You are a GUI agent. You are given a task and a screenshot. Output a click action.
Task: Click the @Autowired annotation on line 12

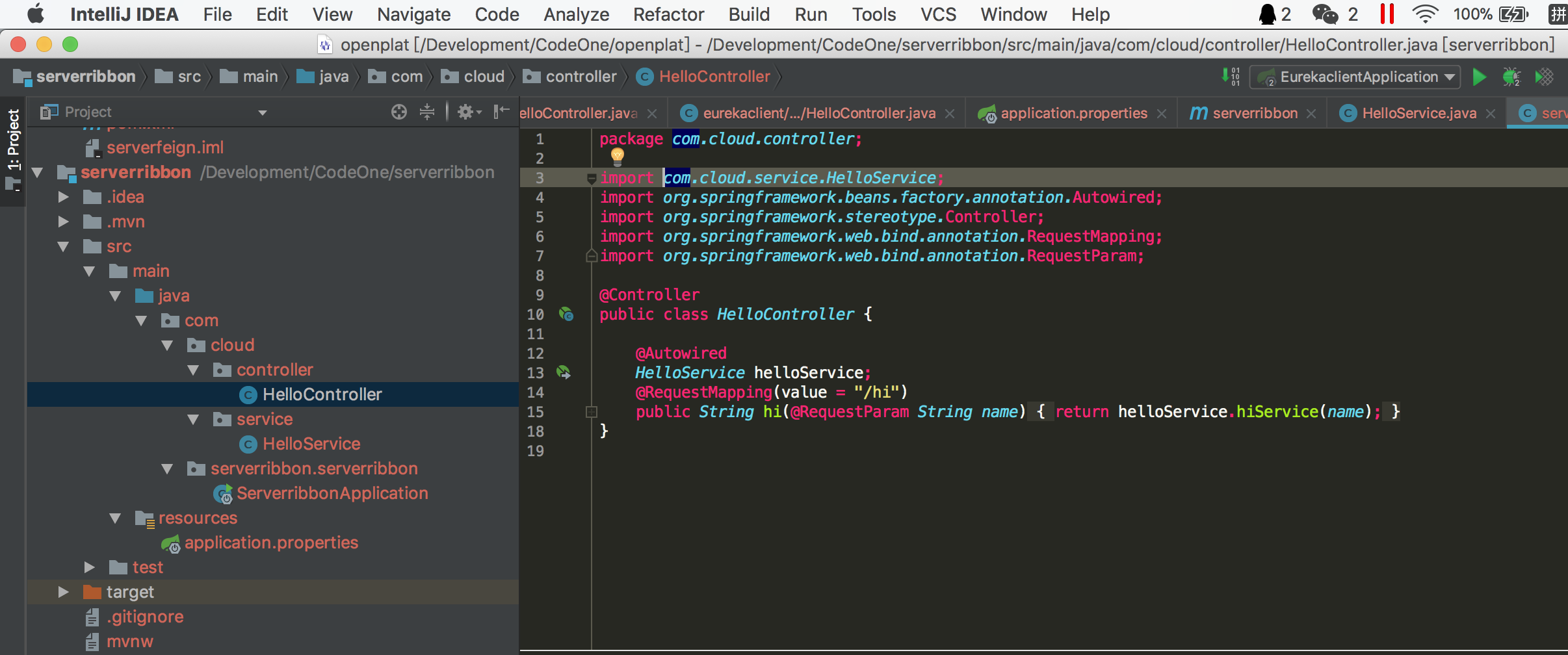pos(681,353)
